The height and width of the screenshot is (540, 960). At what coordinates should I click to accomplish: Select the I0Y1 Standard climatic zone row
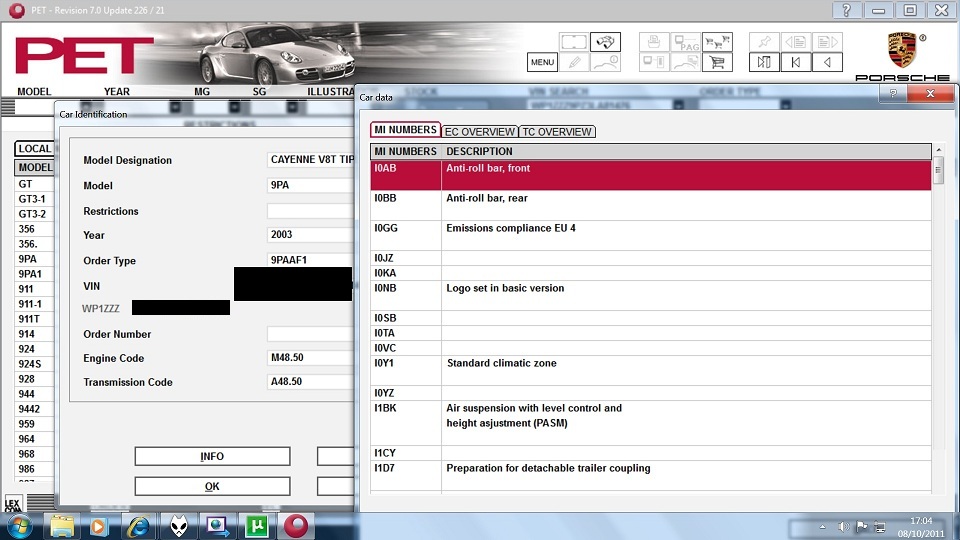point(651,370)
